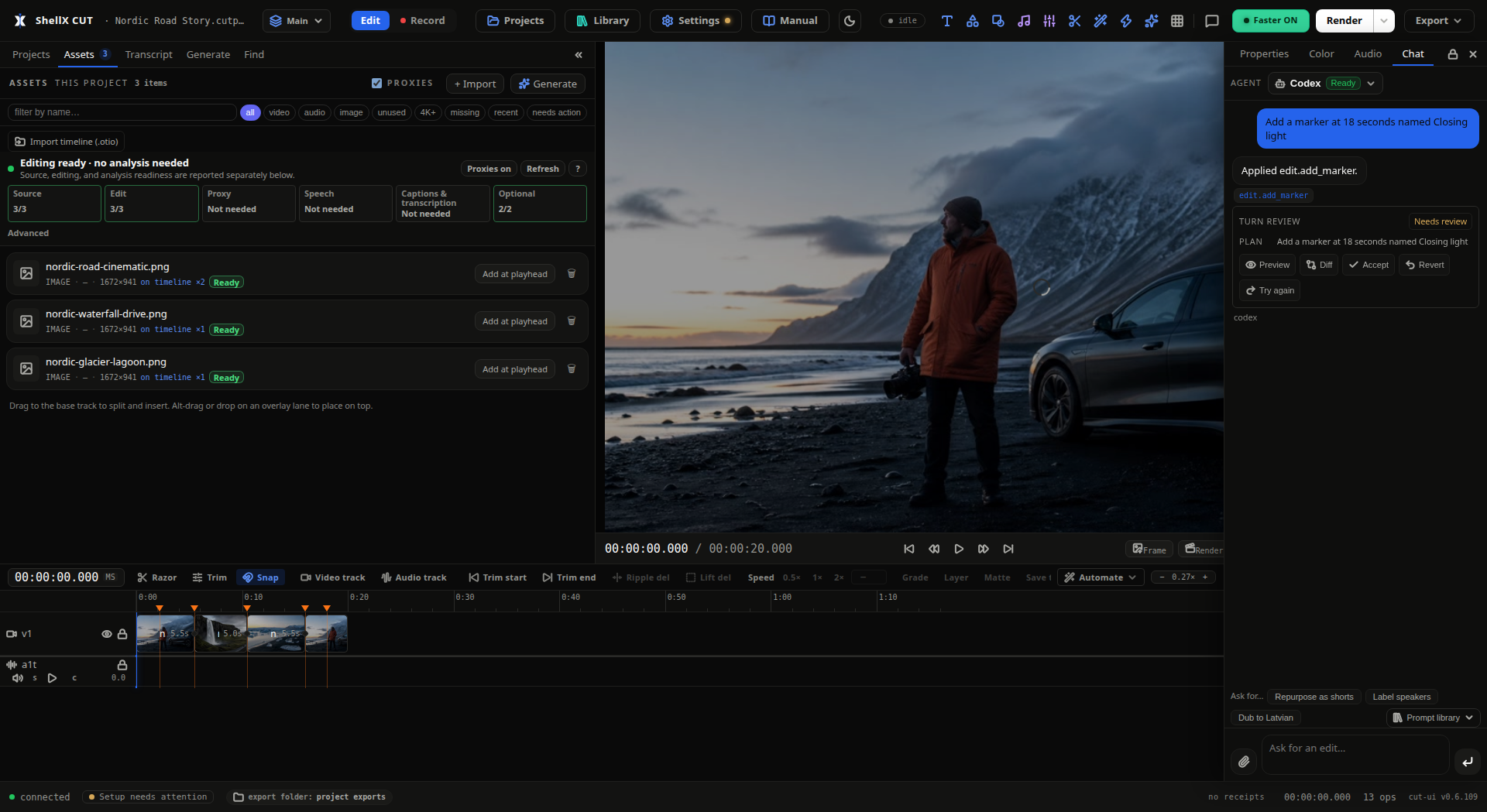Delete nordic-glacier-lagoon.png with trash icon

tap(572, 368)
